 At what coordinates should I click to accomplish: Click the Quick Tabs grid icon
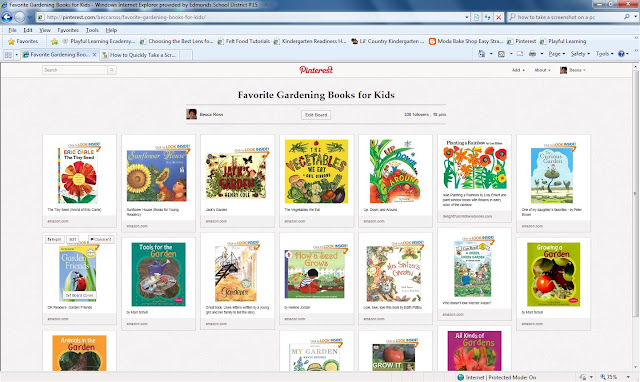[x=8, y=54]
